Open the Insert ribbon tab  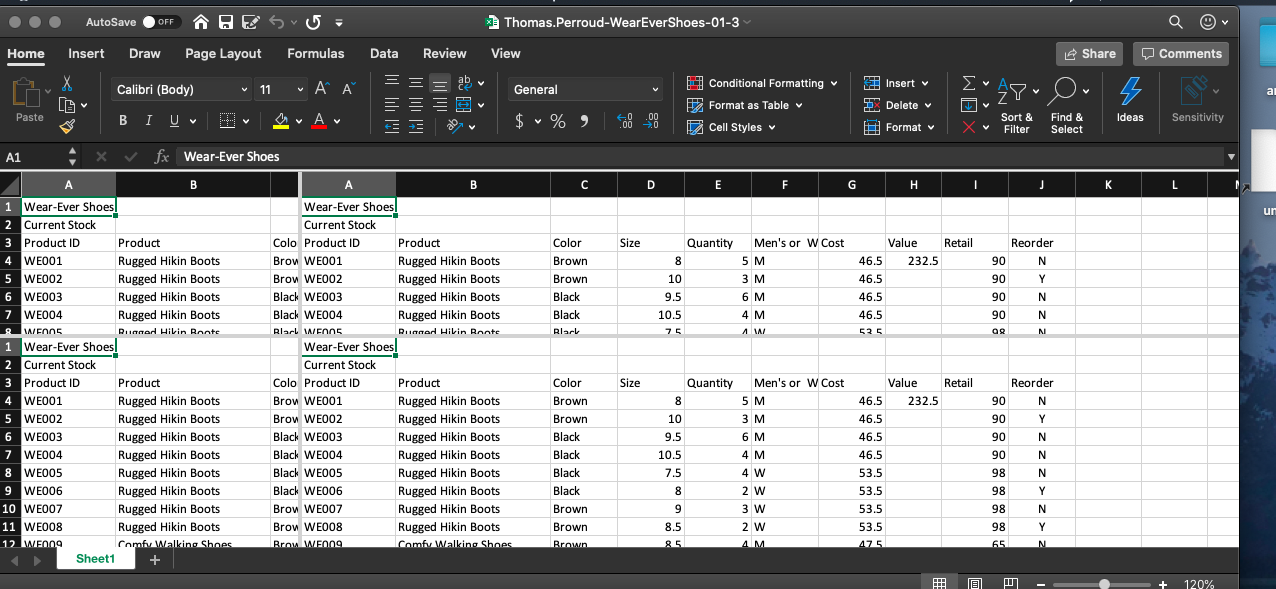tap(86, 54)
